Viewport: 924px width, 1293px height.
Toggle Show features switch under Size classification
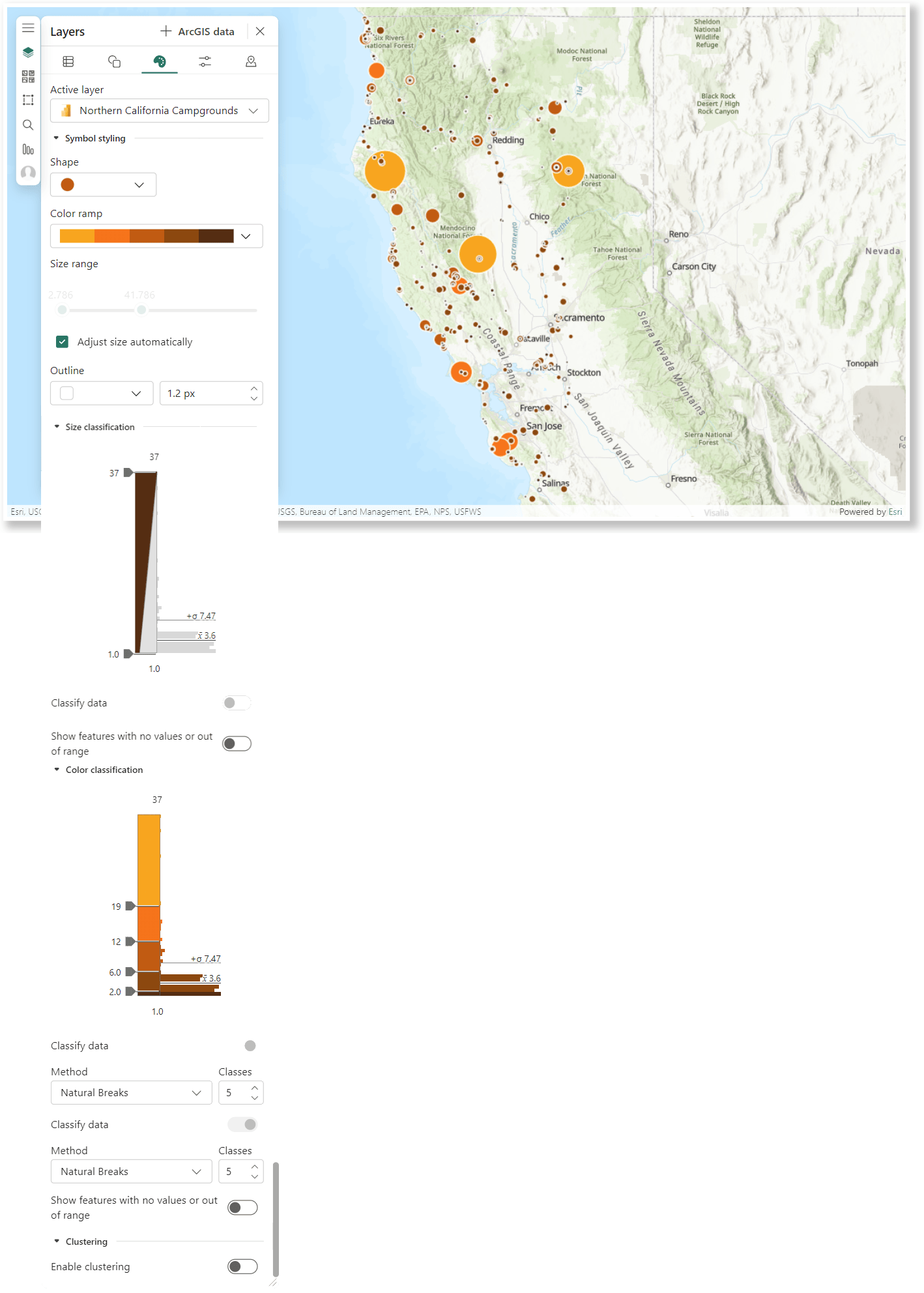click(237, 744)
